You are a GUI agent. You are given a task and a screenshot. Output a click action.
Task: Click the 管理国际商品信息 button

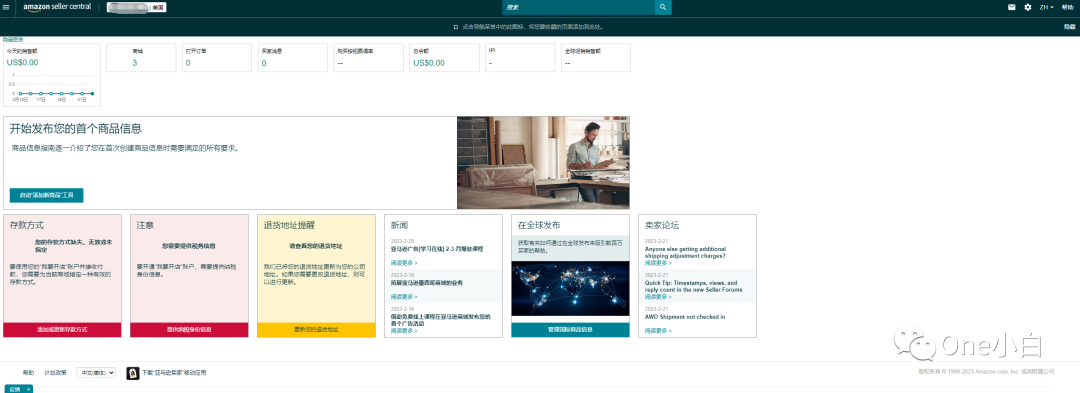(570, 330)
